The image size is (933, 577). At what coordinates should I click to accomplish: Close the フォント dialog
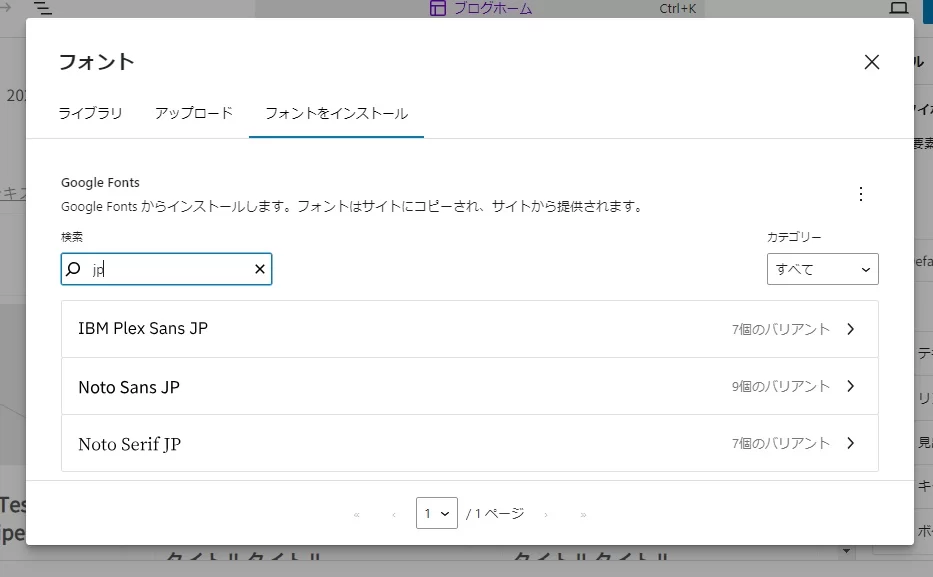click(872, 62)
